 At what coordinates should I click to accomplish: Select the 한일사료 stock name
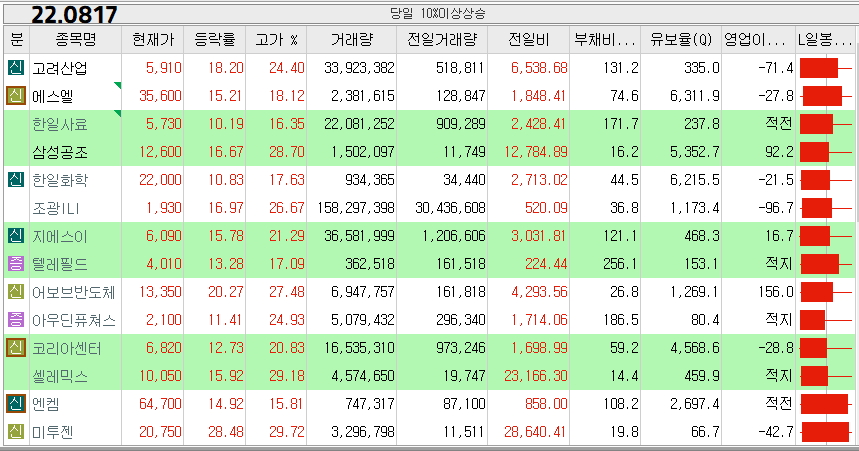[60, 124]
